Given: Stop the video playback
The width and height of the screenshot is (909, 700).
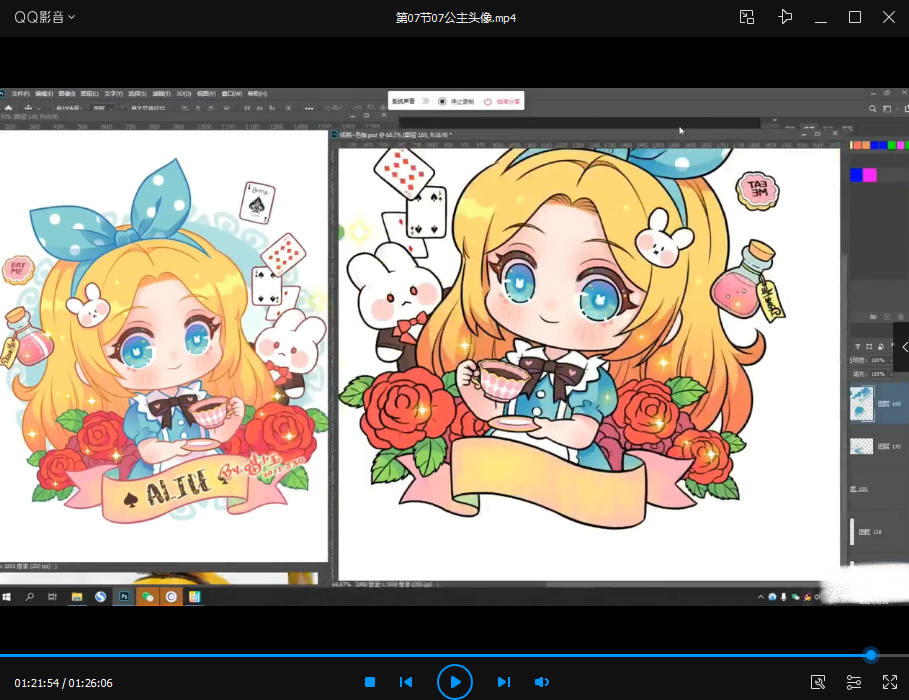Looking at the screenshot, I should [370, 682].
